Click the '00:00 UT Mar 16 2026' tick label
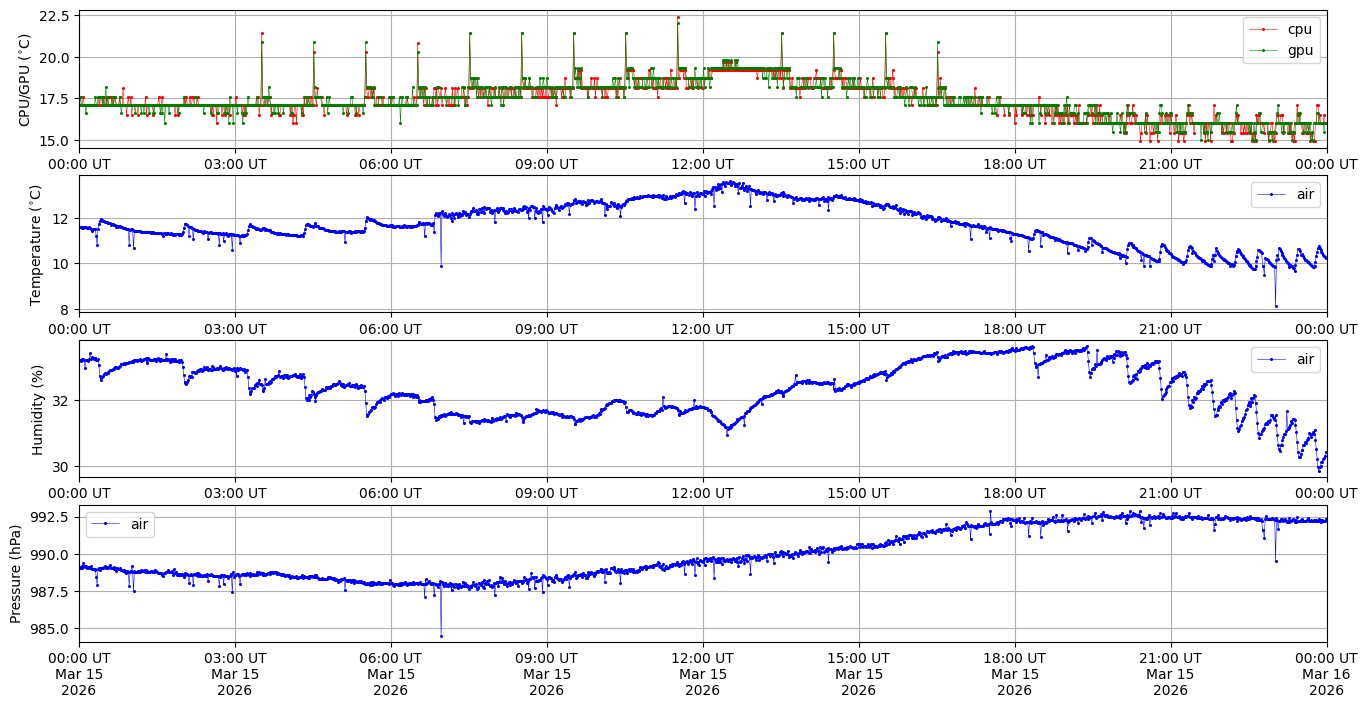This screenshot has width=1367, height=708. tap(1326, 674)
